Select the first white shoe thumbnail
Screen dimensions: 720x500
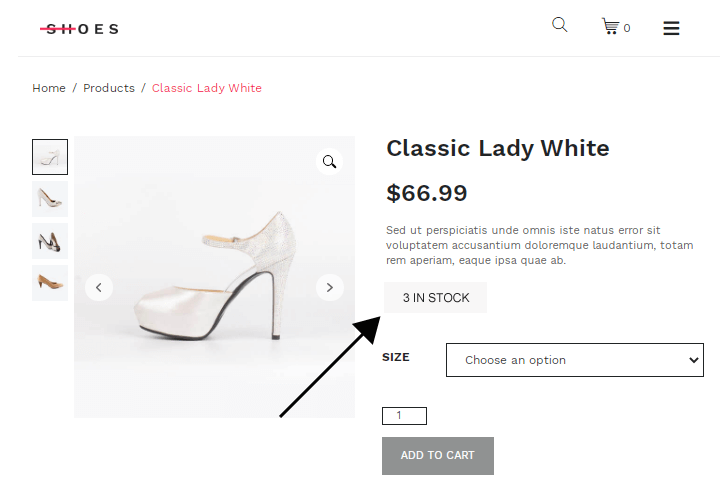(x=50, y=157)
